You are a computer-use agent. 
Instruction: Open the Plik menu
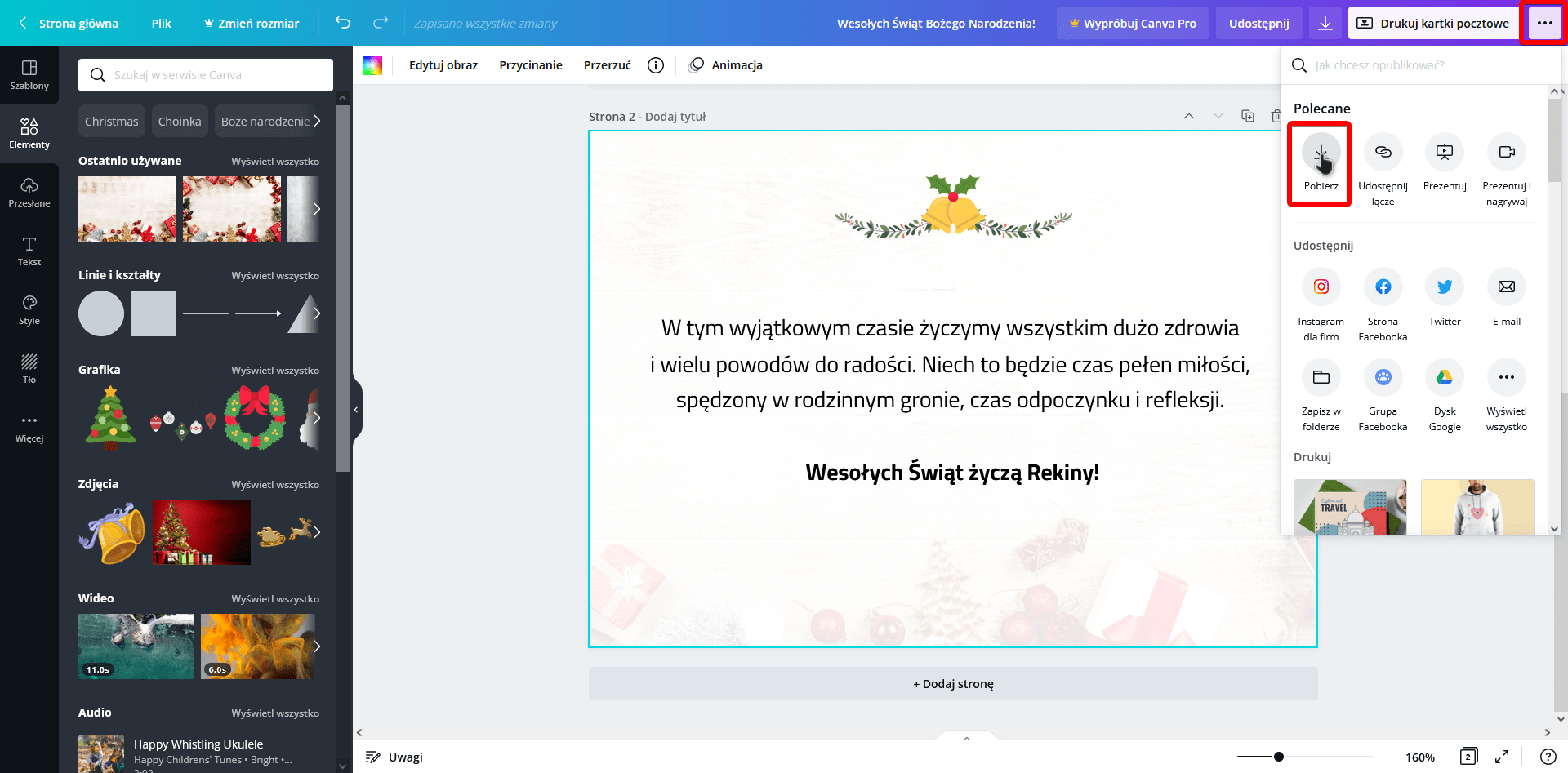[x=162, y=23]
